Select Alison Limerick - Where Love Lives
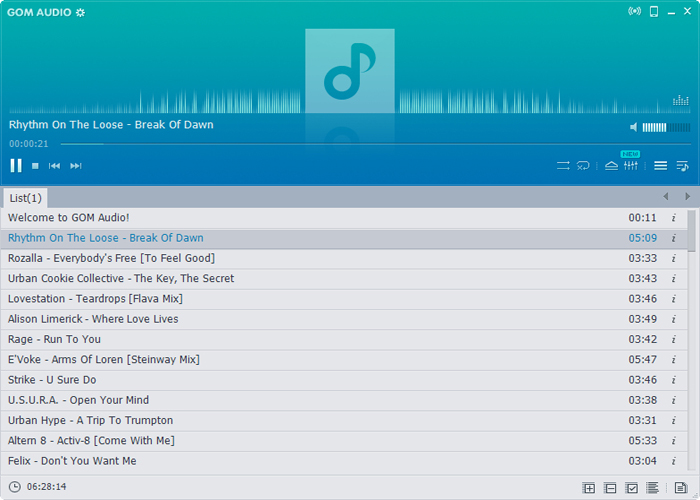Screen dimensions: 700x500 click(x=344, y=319)
